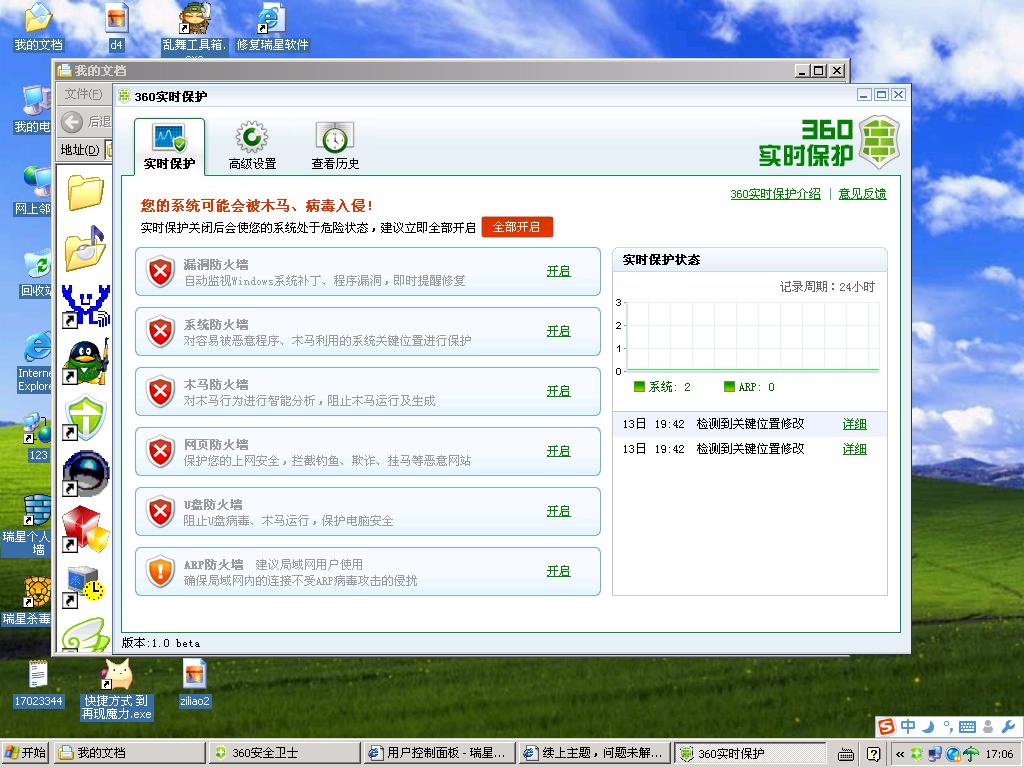1024x768 pixels.
Task: Click the orange warning shield of ARP防火墙
Action: (x=161, y=572)
